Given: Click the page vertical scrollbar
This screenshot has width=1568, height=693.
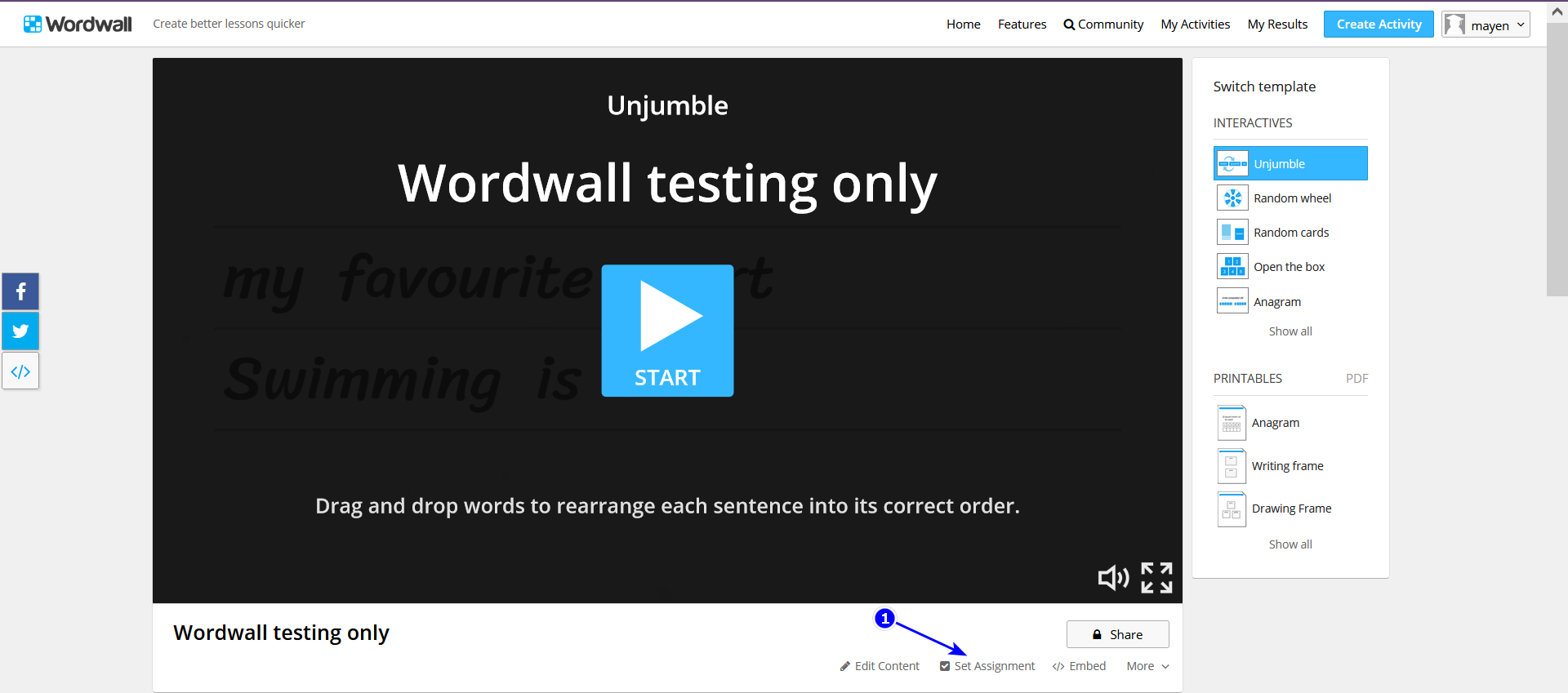Looking at the screenshot, I should point(1557,160).
